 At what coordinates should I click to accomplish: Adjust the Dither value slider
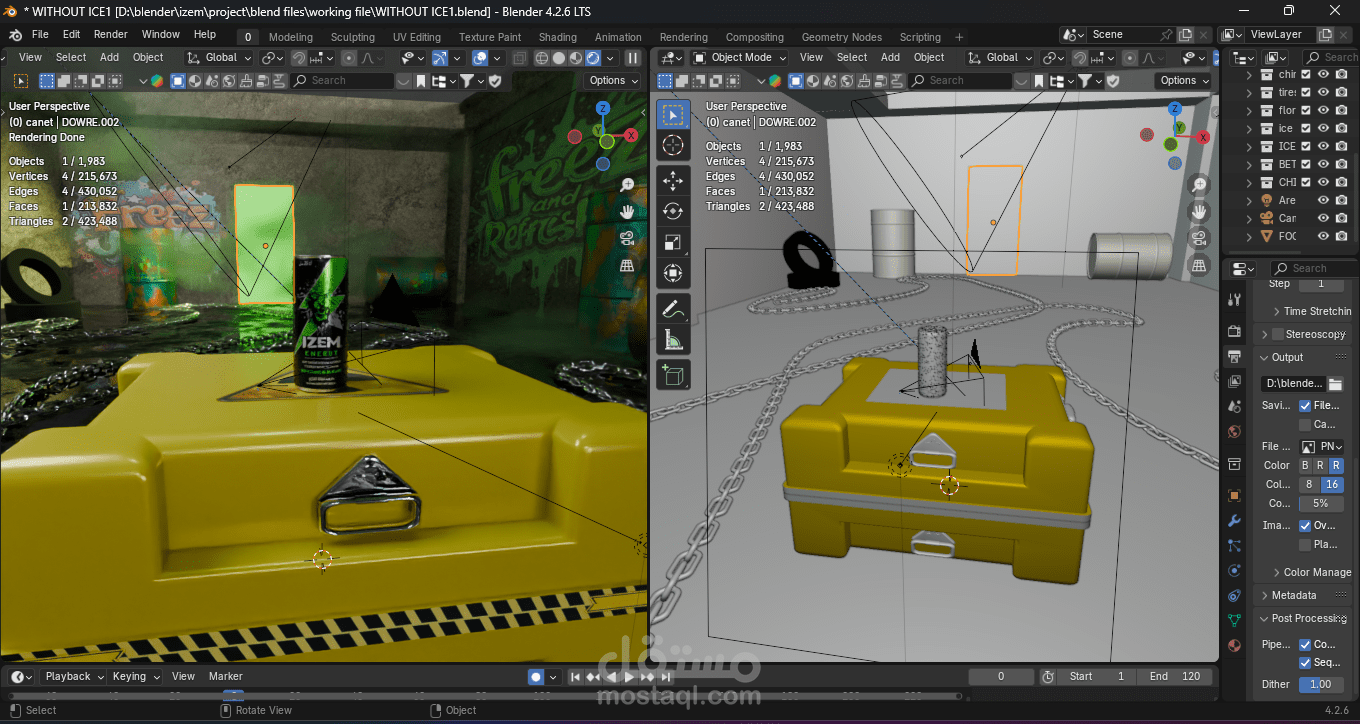1321,684
